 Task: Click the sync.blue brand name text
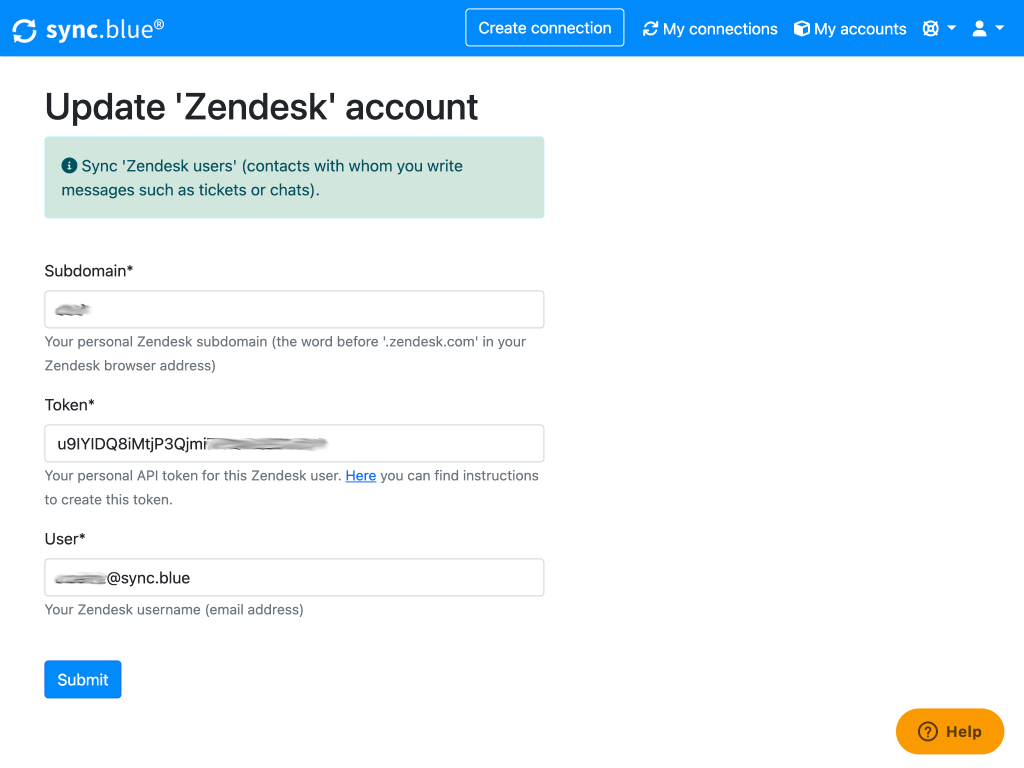coord(105,30)
